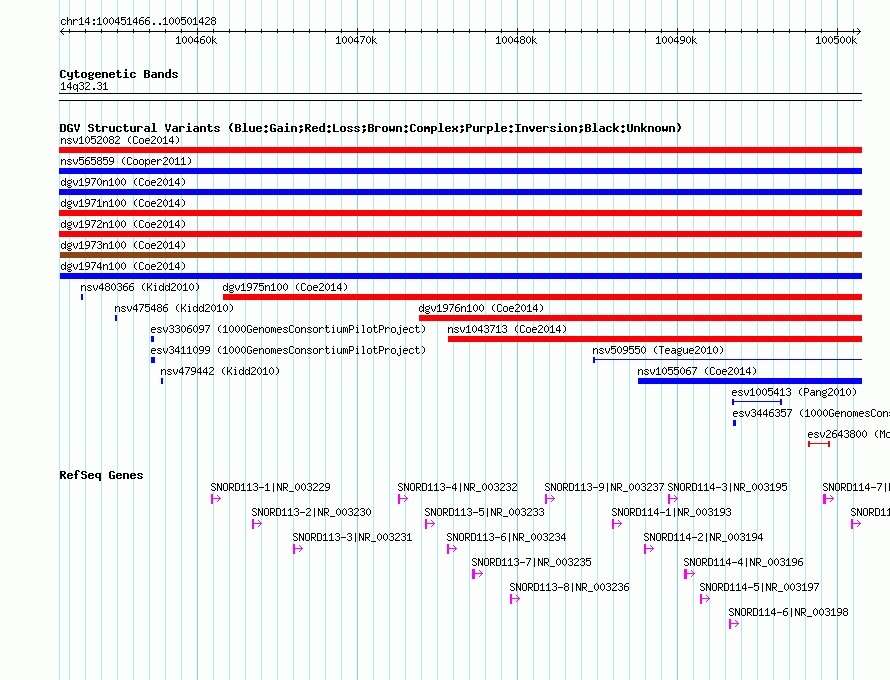Click the 100490k ruler position

pyautogui.click(x=677, y=40)
